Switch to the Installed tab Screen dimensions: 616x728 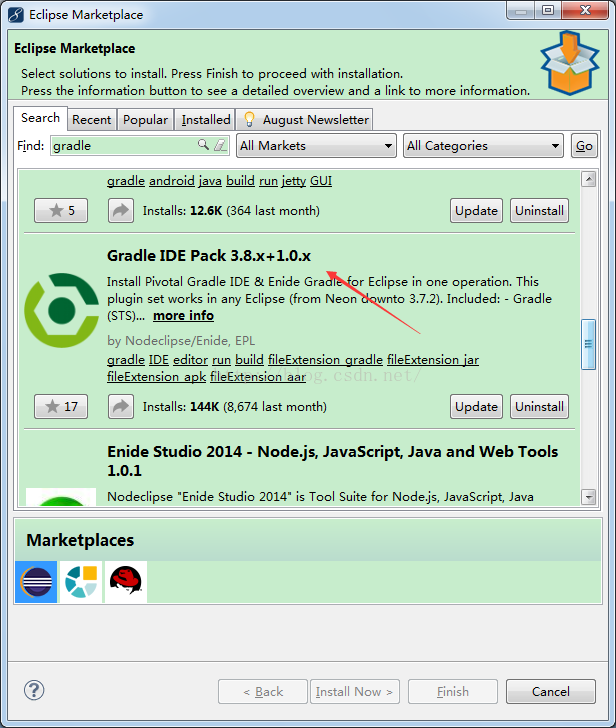pyautogui.click(x=206, y=120)
